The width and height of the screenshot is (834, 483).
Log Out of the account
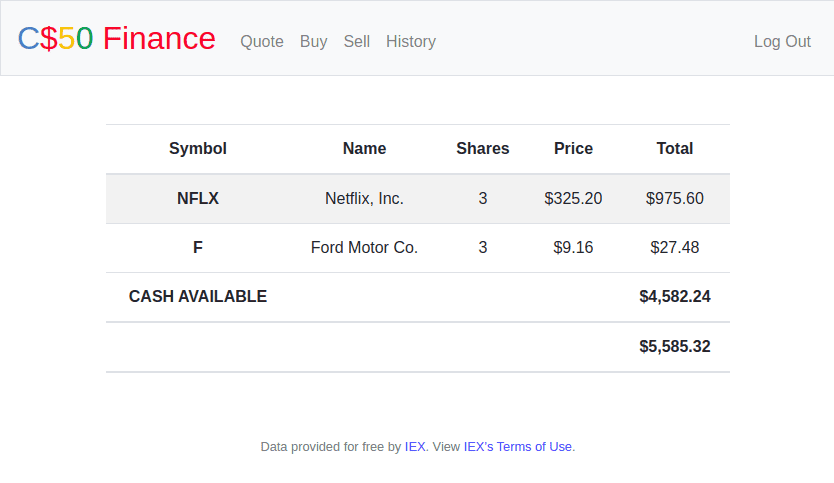pos(782,41)
